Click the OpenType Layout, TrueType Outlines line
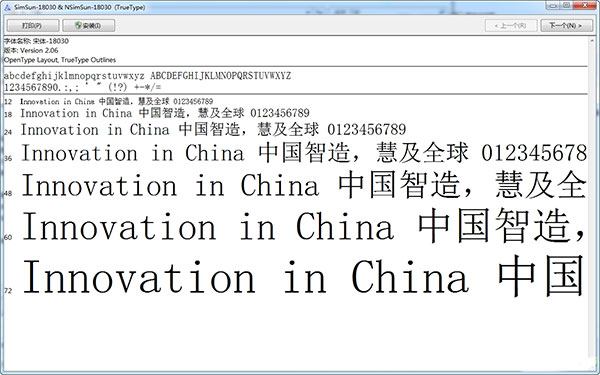The width and height of the screenshot is (600, 375). coord(60,60)
